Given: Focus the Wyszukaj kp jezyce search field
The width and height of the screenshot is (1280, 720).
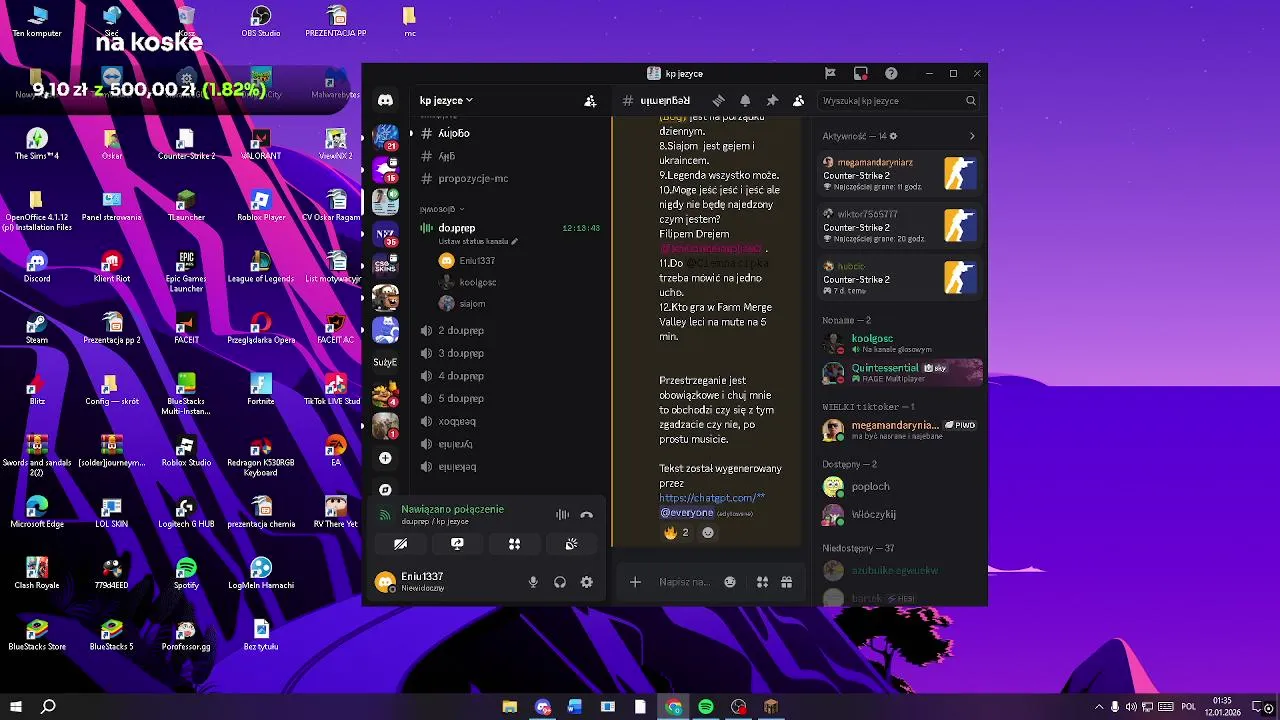Looking at the screenshot, I should coord(898,100).
